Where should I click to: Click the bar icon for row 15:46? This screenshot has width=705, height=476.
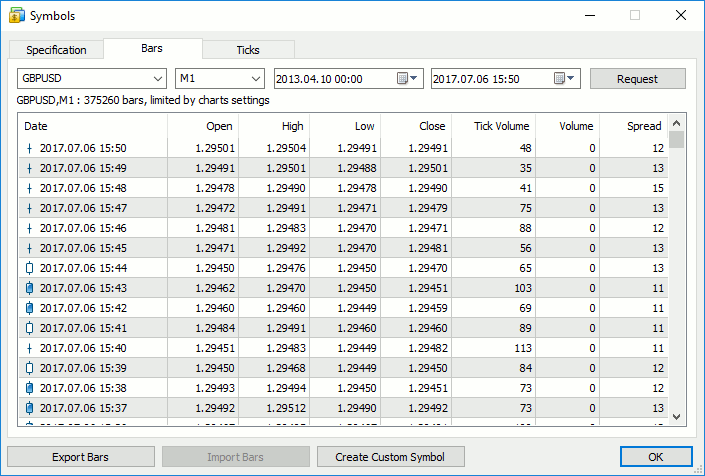[29, 228]
